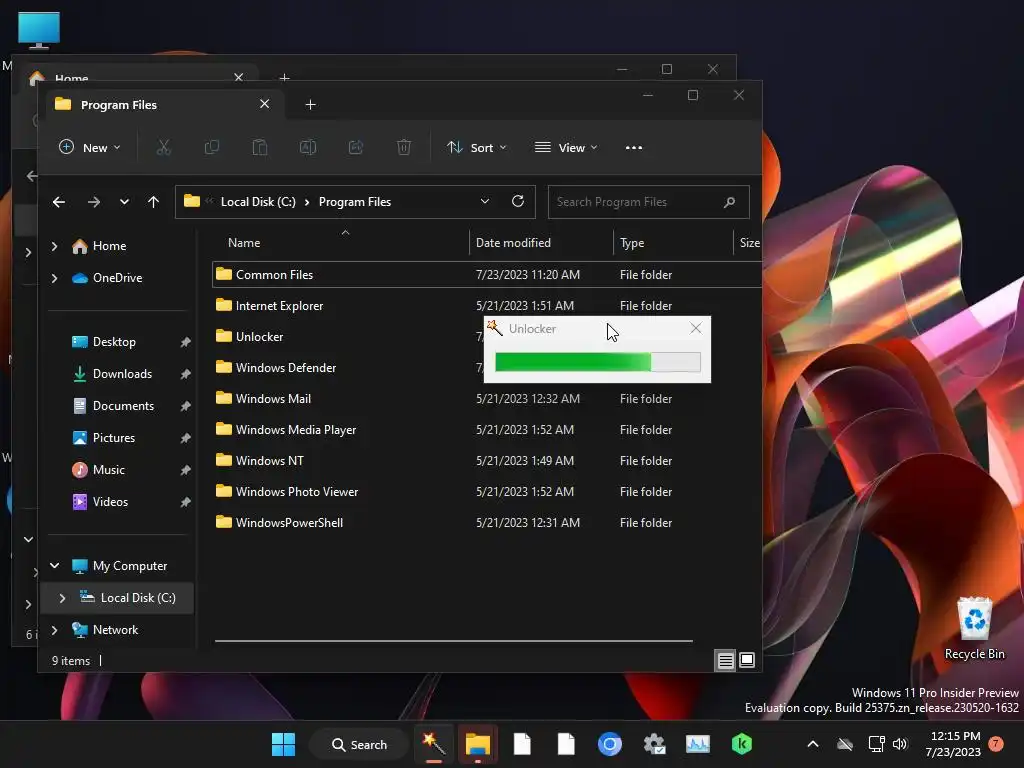Open the This PC desktop monitor icon

pyautogui.click(x=39, y=30)
